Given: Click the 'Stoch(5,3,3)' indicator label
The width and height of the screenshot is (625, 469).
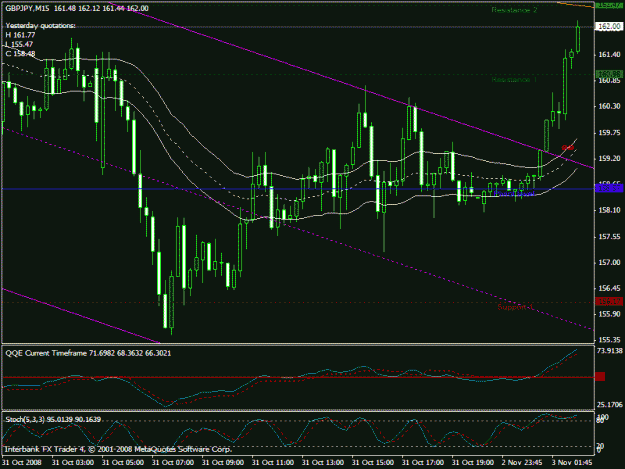Looking at the screenshot, I should click(25, 420).
